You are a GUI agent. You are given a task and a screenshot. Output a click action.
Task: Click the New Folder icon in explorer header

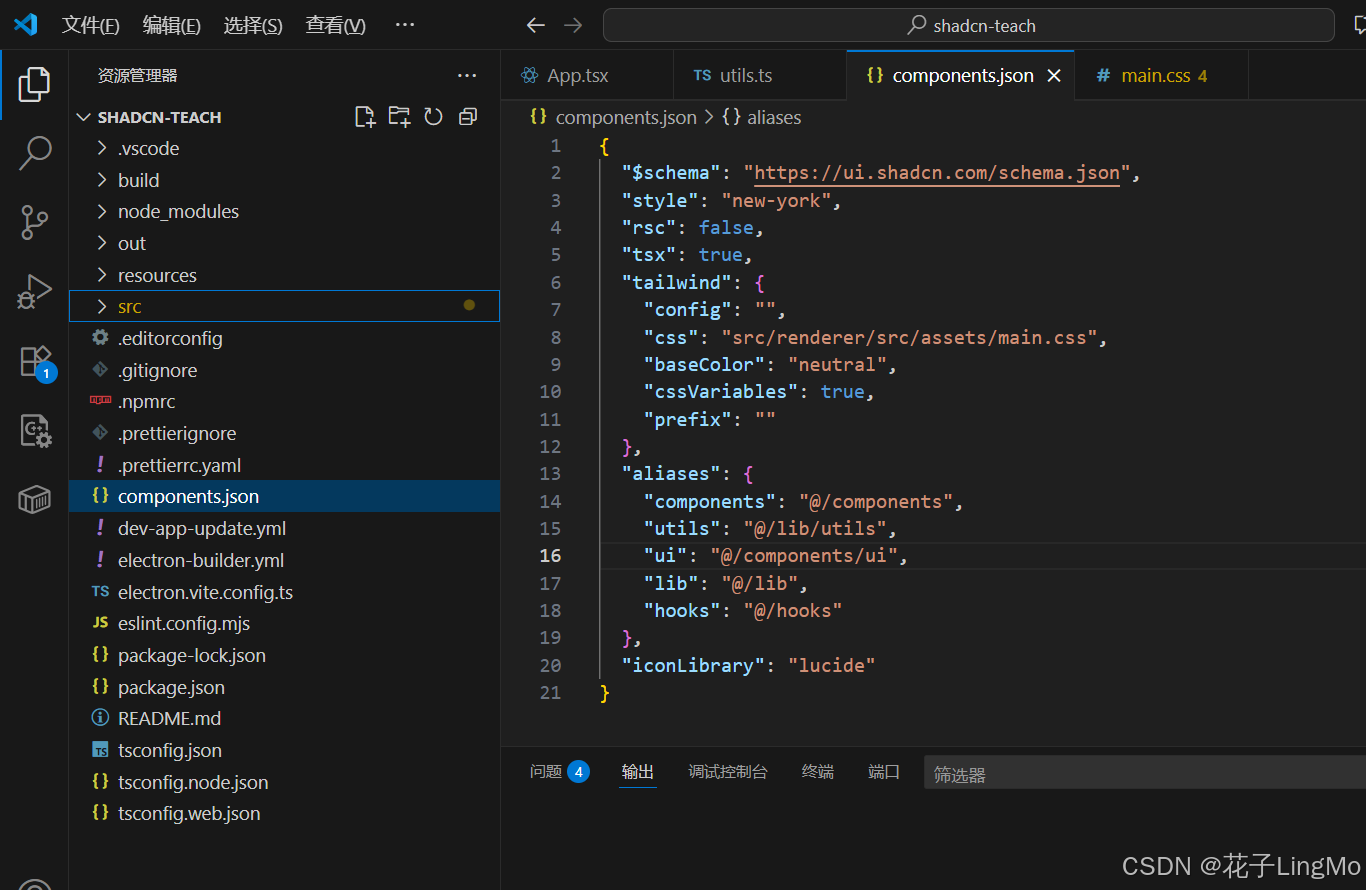pyautogui.click(x=399, y=117)
